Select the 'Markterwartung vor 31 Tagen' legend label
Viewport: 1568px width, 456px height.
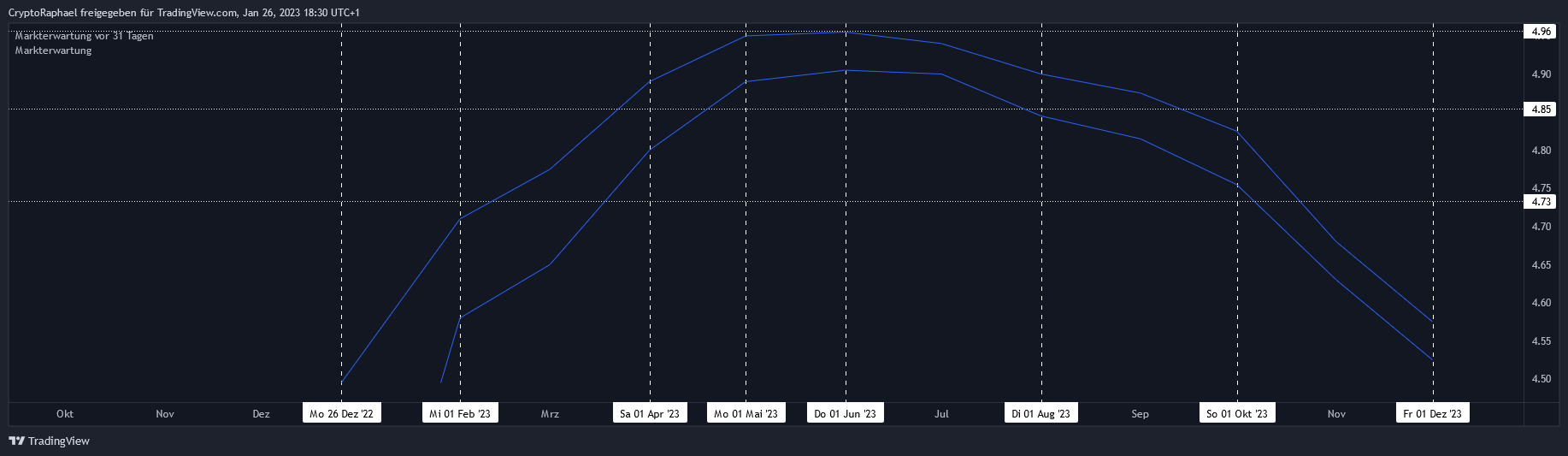click(x=84, y=36)
